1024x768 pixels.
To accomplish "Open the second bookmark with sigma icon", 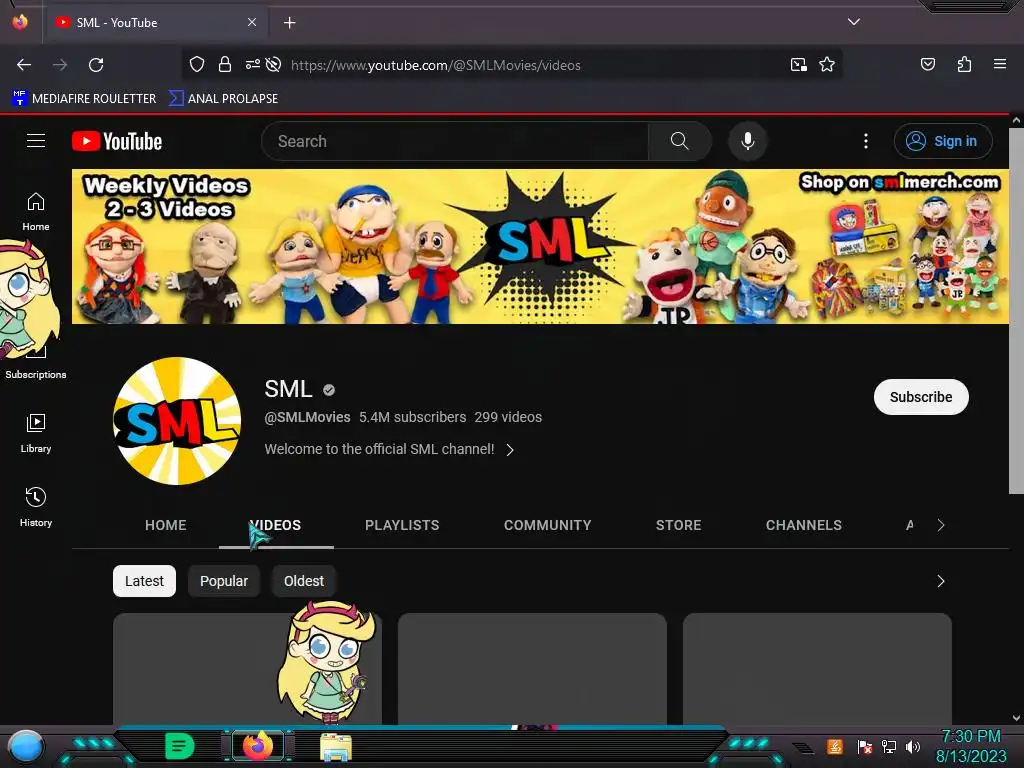I will [223, 99].
